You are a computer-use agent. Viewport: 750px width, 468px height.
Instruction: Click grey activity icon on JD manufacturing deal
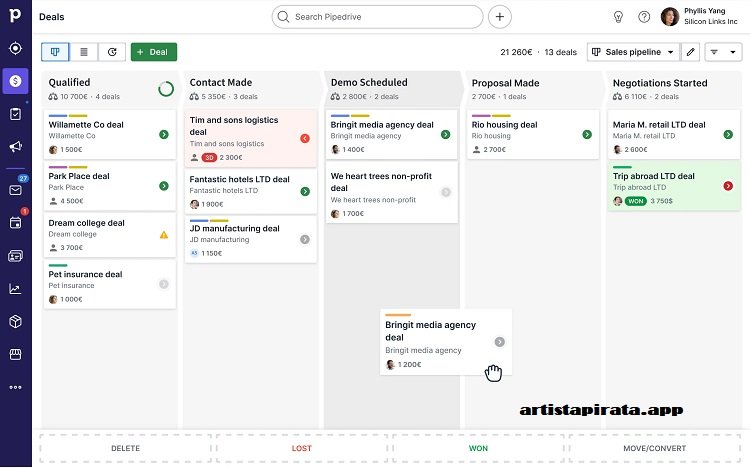[x=305, y=239]
